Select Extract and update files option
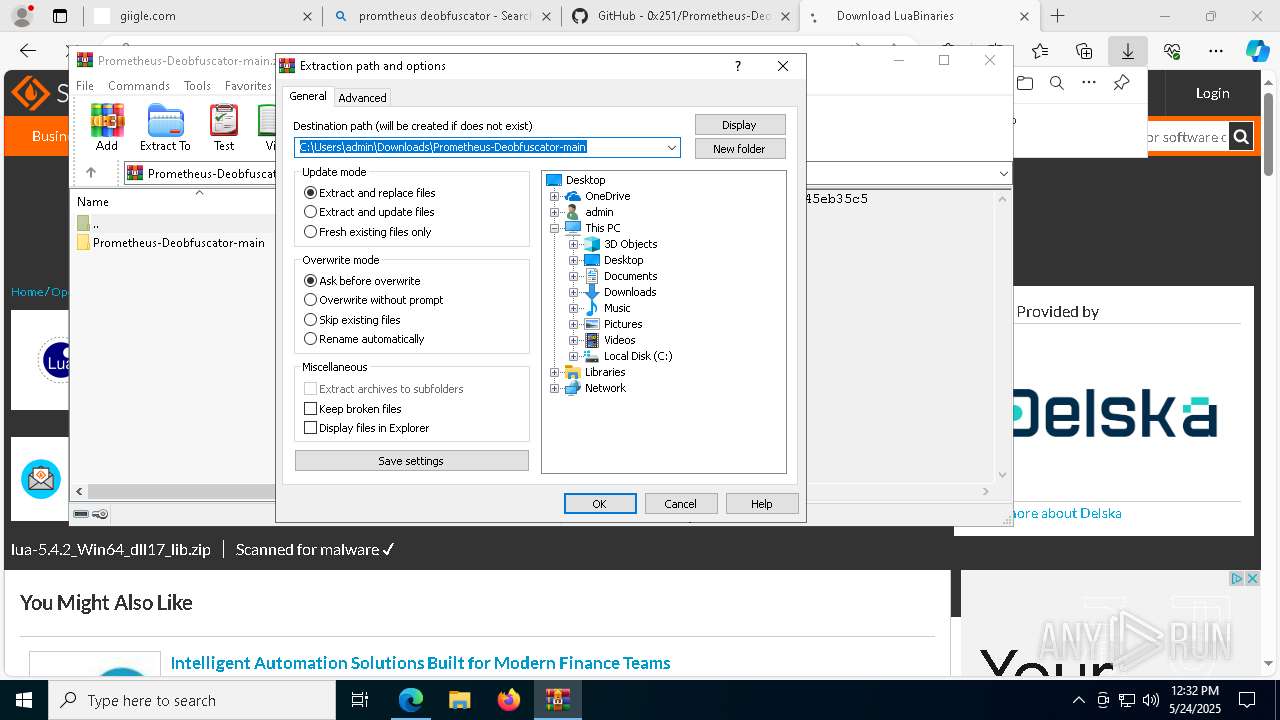Image resolution: width=1280 pixels, height=720 pixels. coord(369,212)
